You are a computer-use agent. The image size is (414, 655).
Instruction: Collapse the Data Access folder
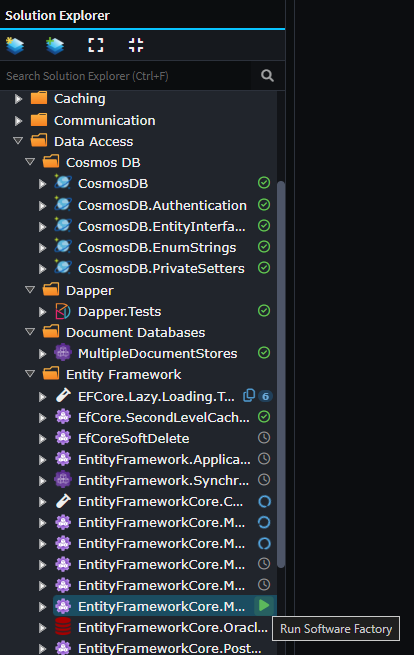[18, 141]
